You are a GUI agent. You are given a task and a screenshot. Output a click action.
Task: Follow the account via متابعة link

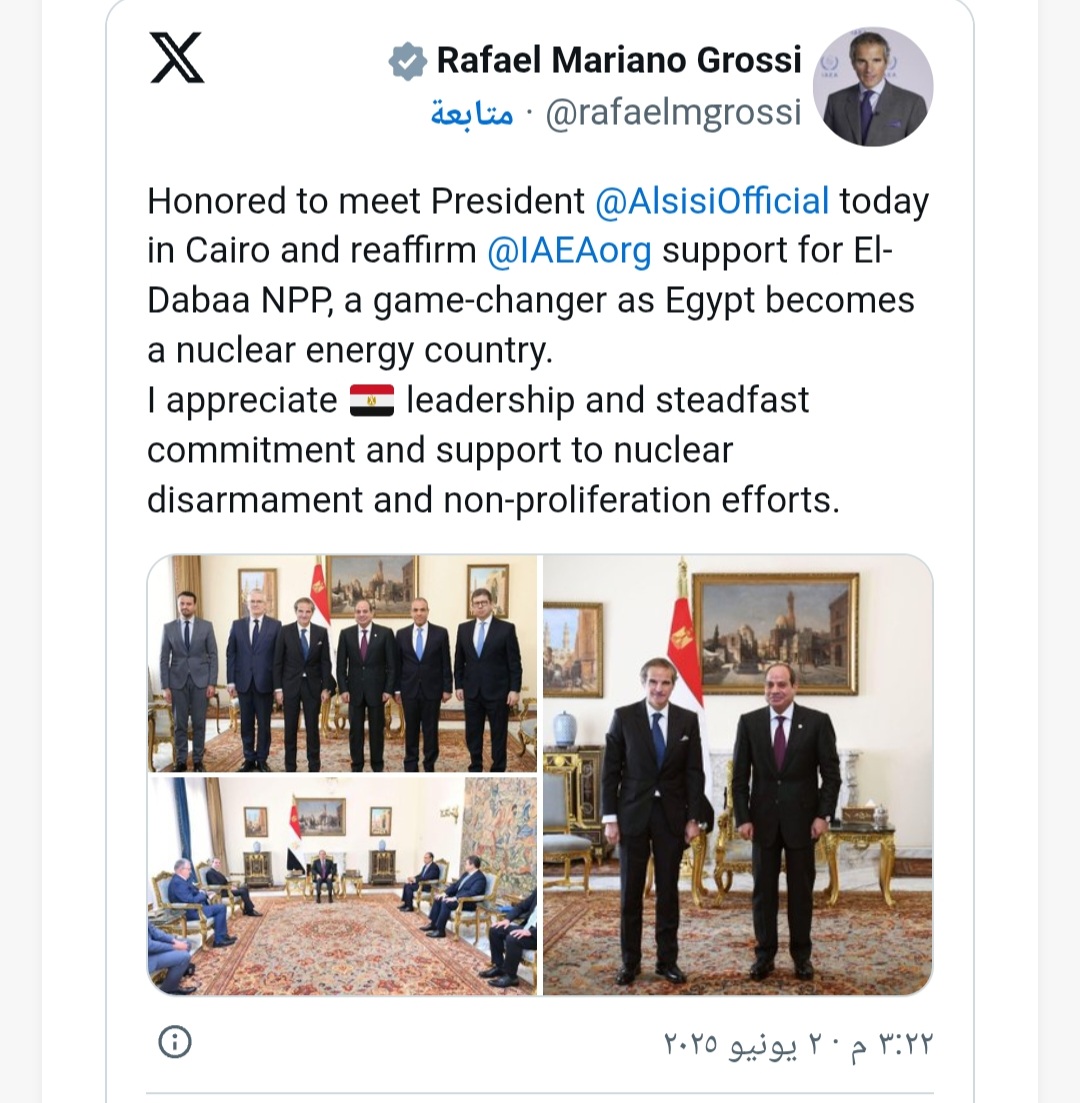point(471,114)
